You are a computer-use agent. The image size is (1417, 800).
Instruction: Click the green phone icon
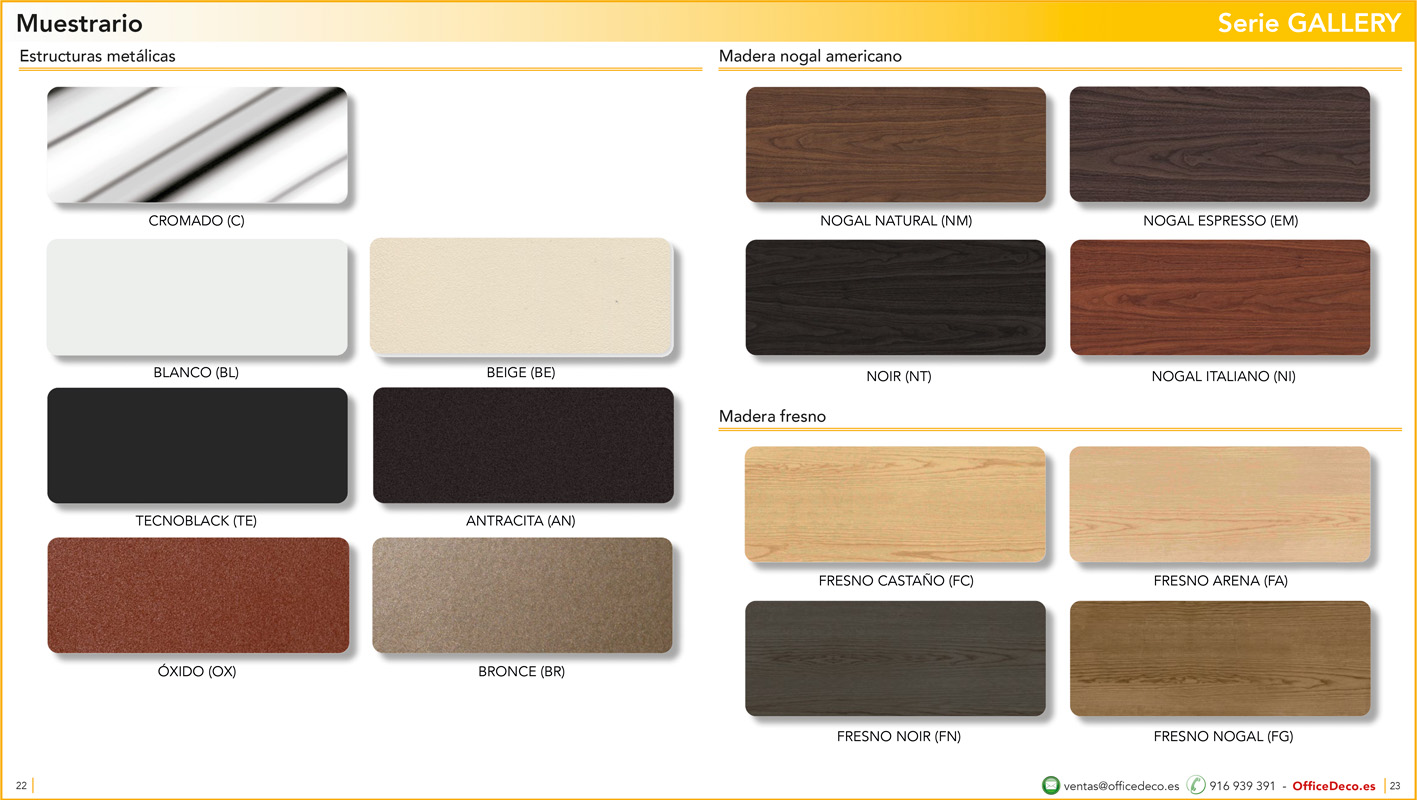point(1196,785)
